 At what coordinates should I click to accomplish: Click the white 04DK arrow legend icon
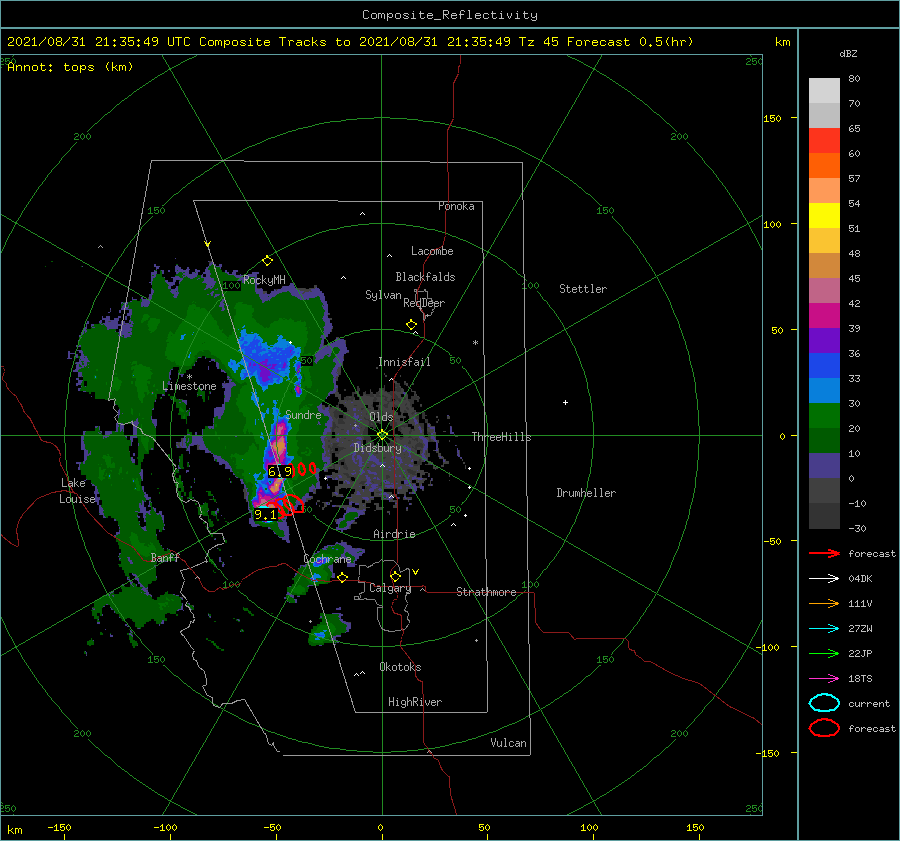[824, 578]
